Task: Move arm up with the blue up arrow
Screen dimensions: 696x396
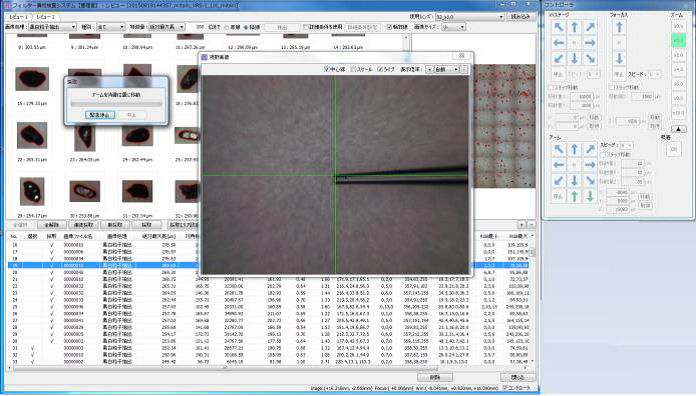Action: coord(574,149)
